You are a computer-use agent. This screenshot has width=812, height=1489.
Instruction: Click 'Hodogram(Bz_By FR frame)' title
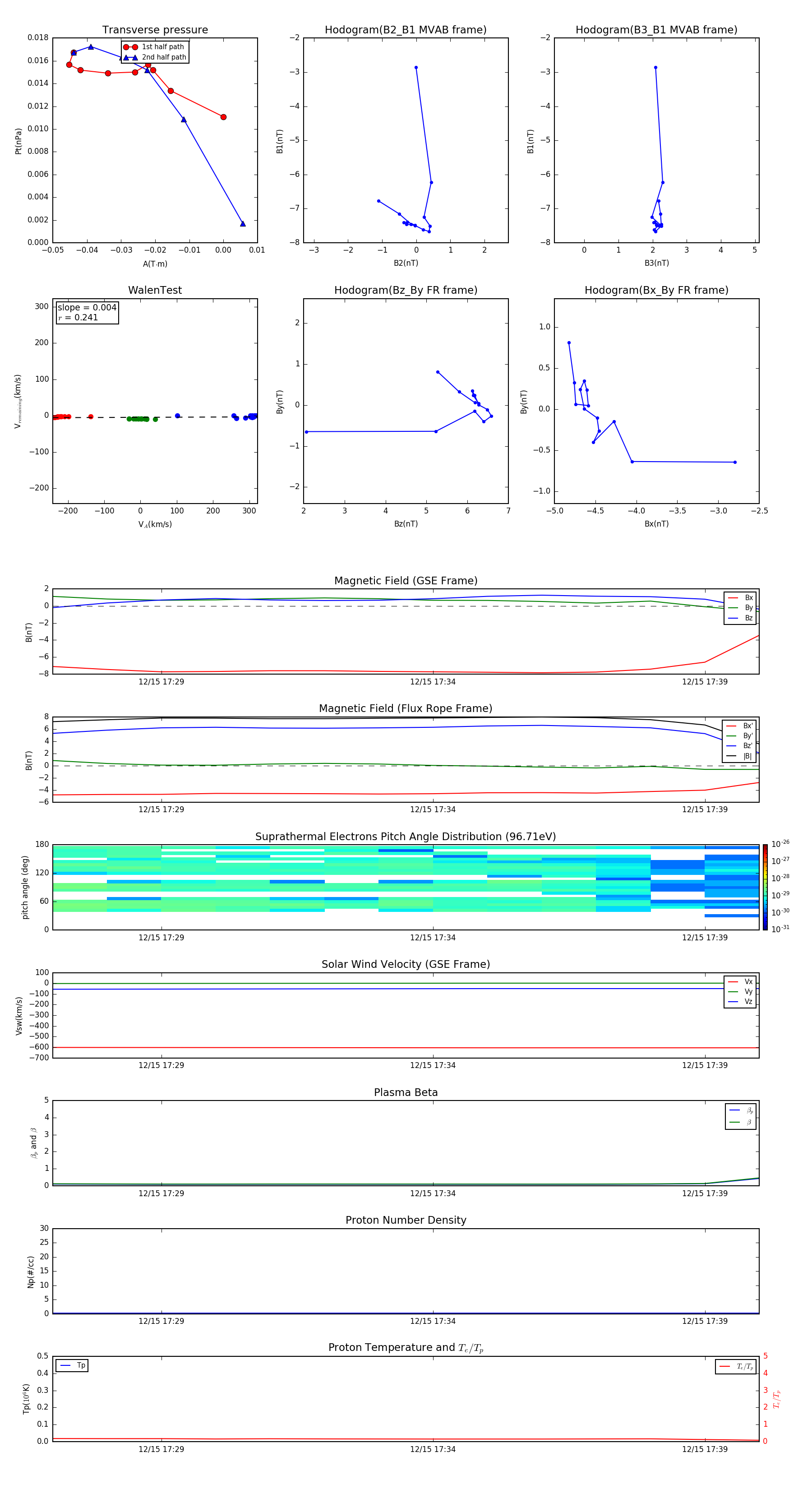[x=406, y=290]
